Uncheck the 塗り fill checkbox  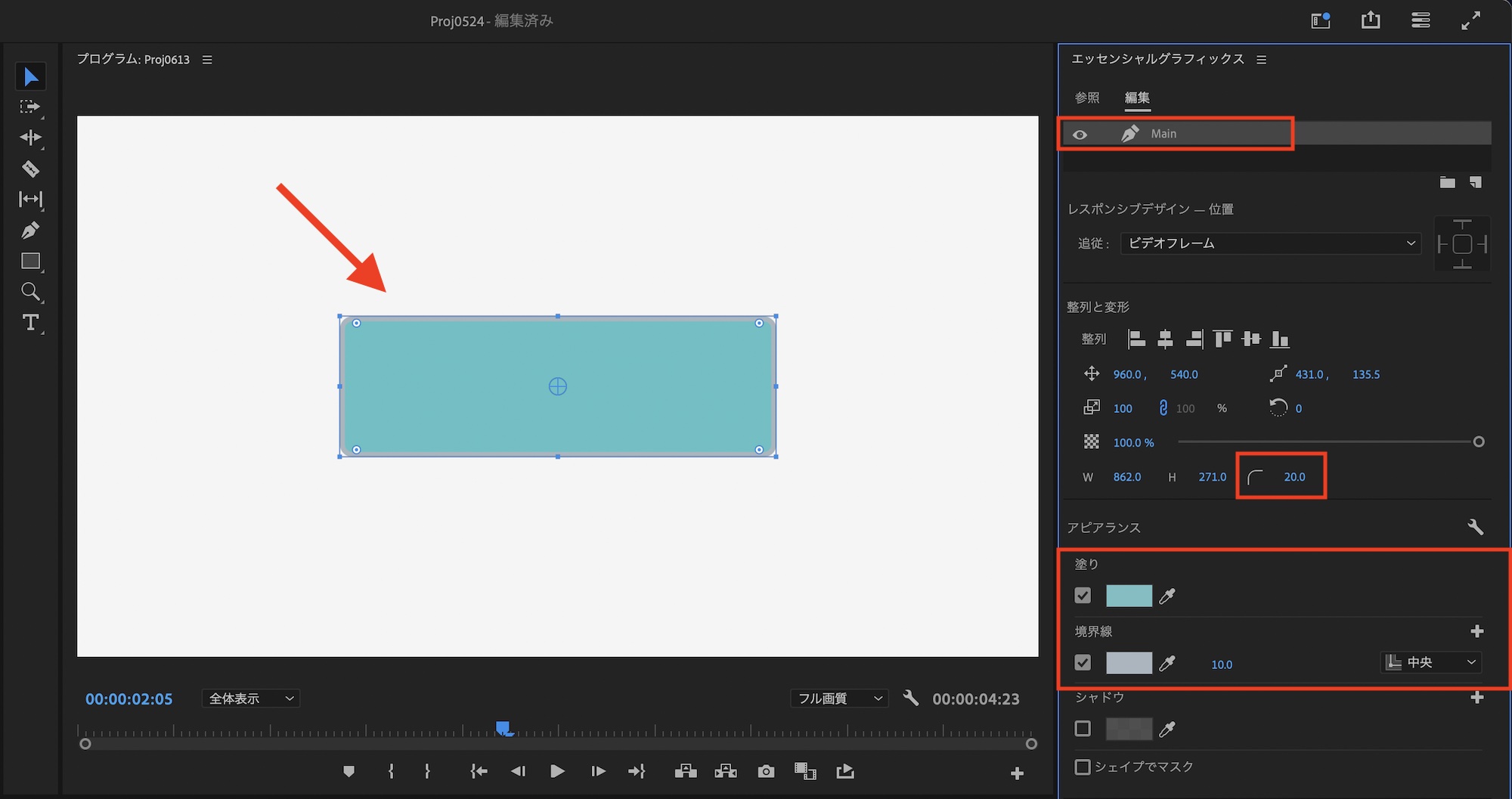point(1083,596)
